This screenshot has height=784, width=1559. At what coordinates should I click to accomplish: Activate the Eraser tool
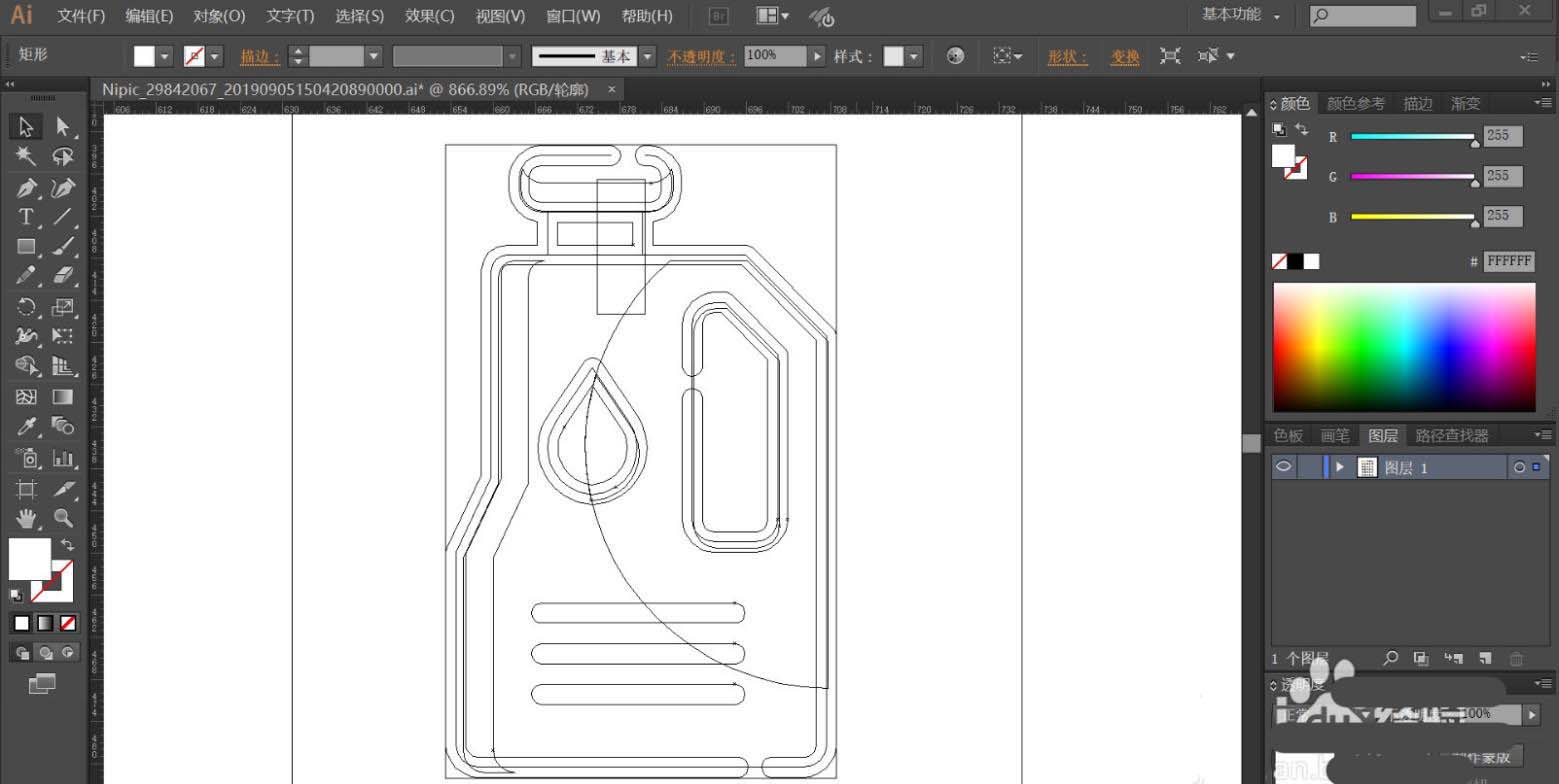[63, 276]
